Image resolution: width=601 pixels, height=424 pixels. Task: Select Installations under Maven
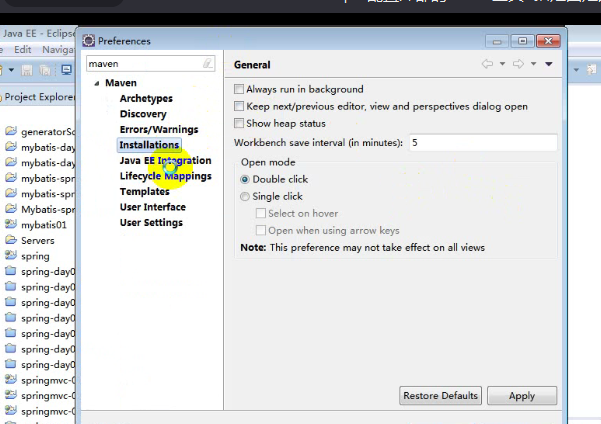(149, 145)
